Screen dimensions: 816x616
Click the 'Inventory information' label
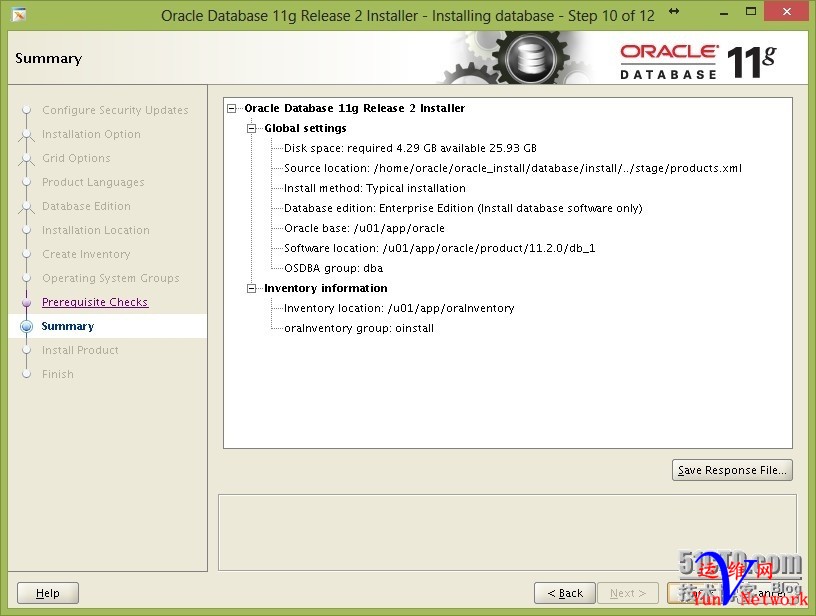click(x=326, y=288)
